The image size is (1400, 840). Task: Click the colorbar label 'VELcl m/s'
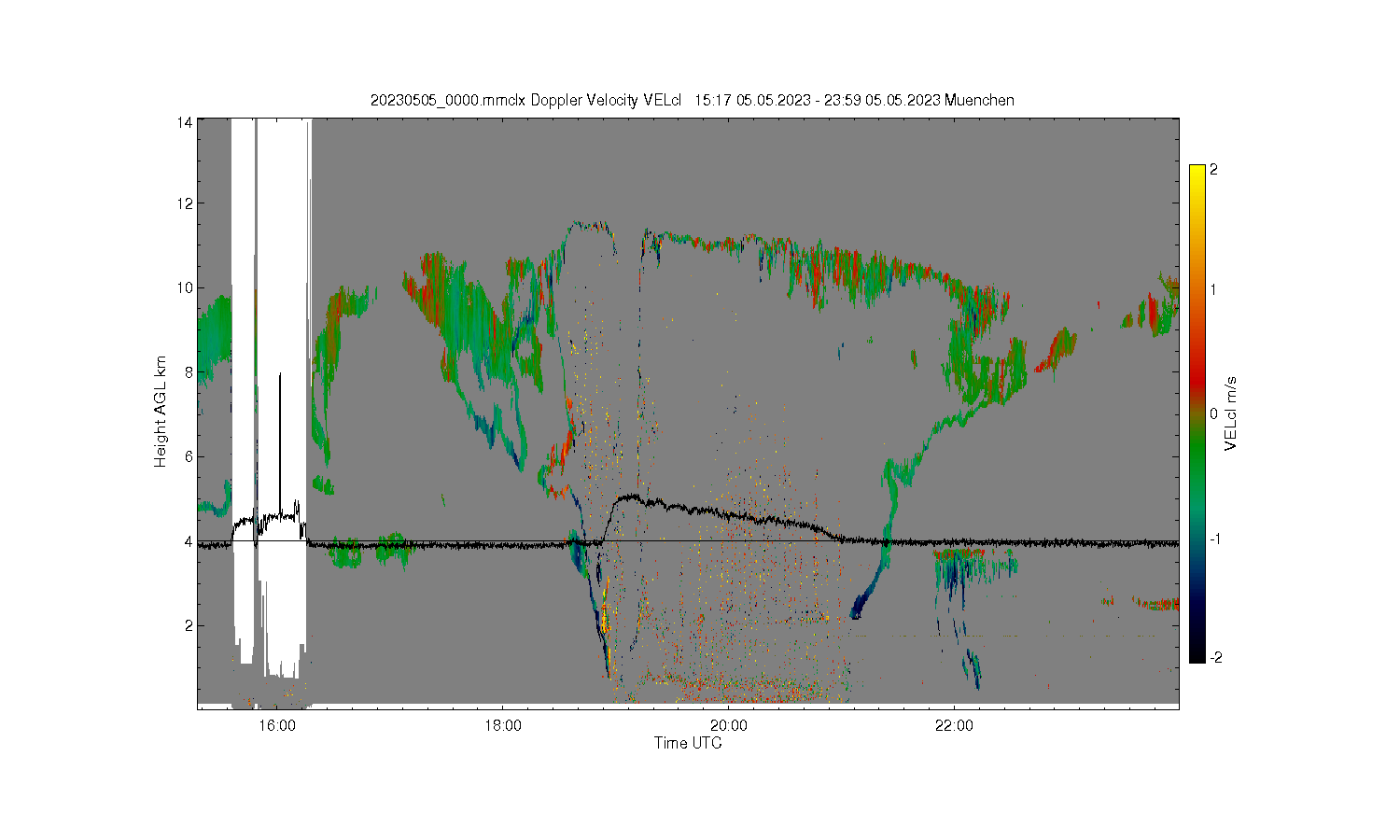(x=1231, y=413)
